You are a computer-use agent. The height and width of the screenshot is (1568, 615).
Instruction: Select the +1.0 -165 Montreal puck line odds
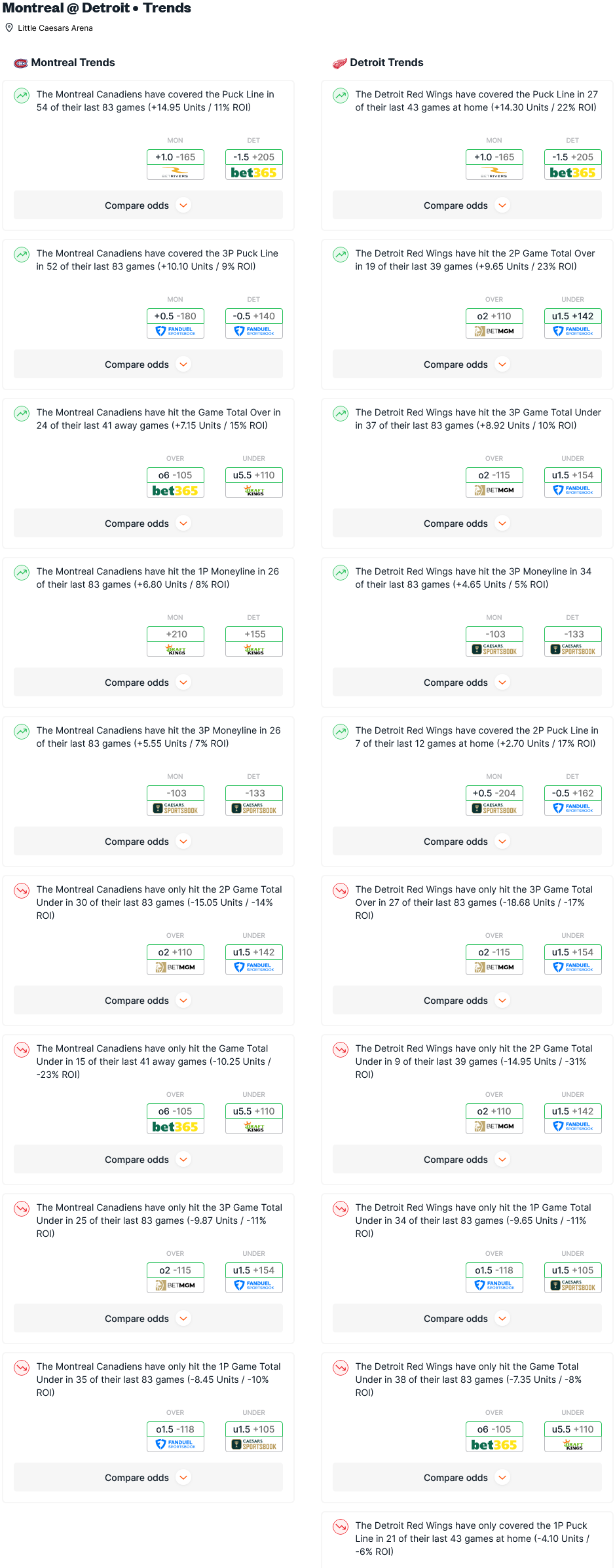tap(175, 157)
